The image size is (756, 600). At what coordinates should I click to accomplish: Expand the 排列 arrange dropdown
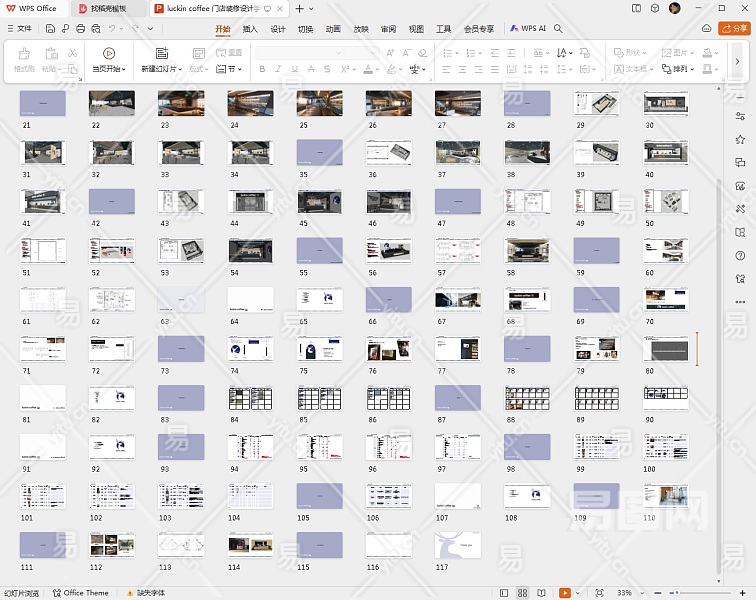[x=684, y=69]
